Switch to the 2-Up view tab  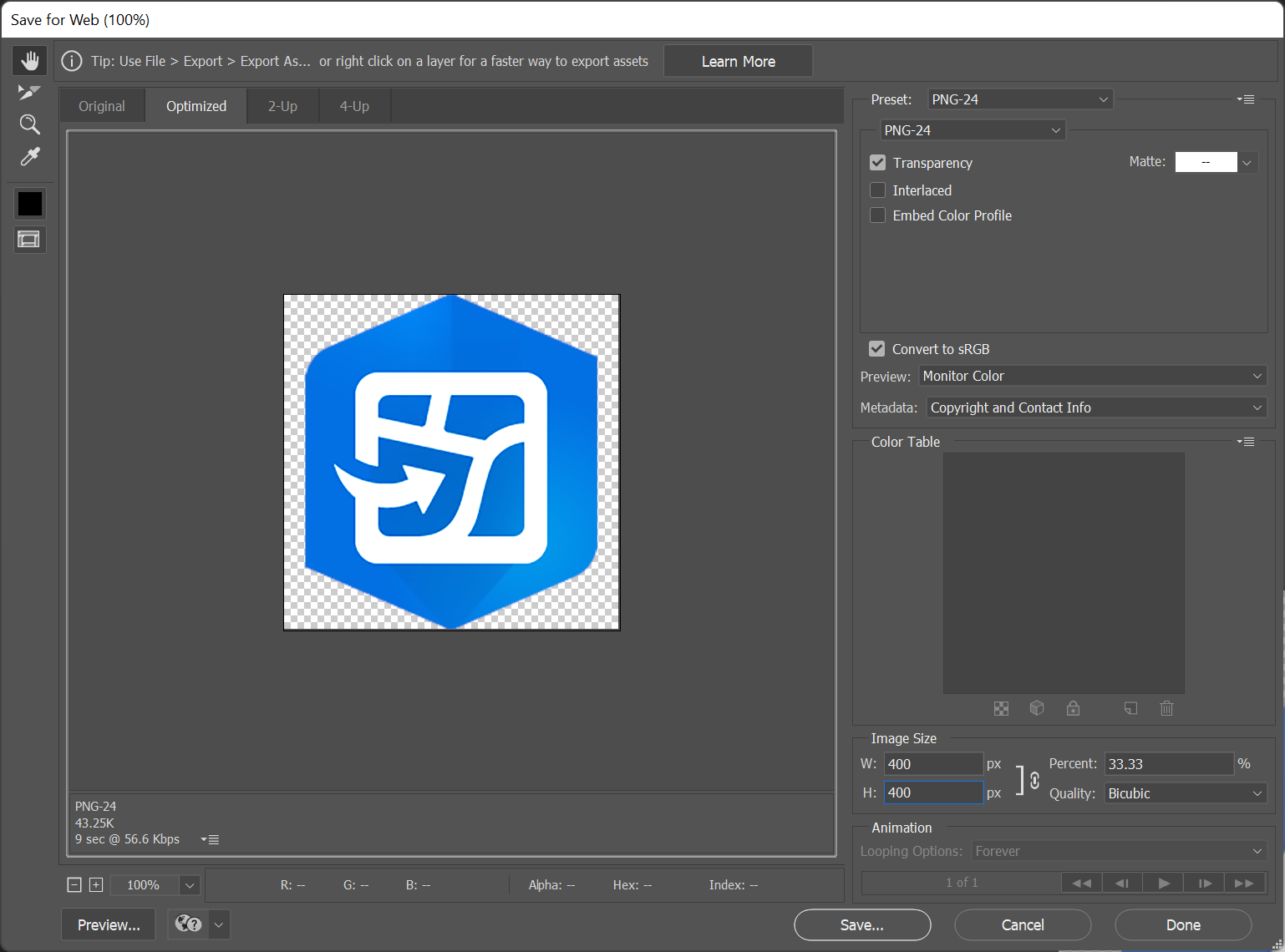click(282, 105)
